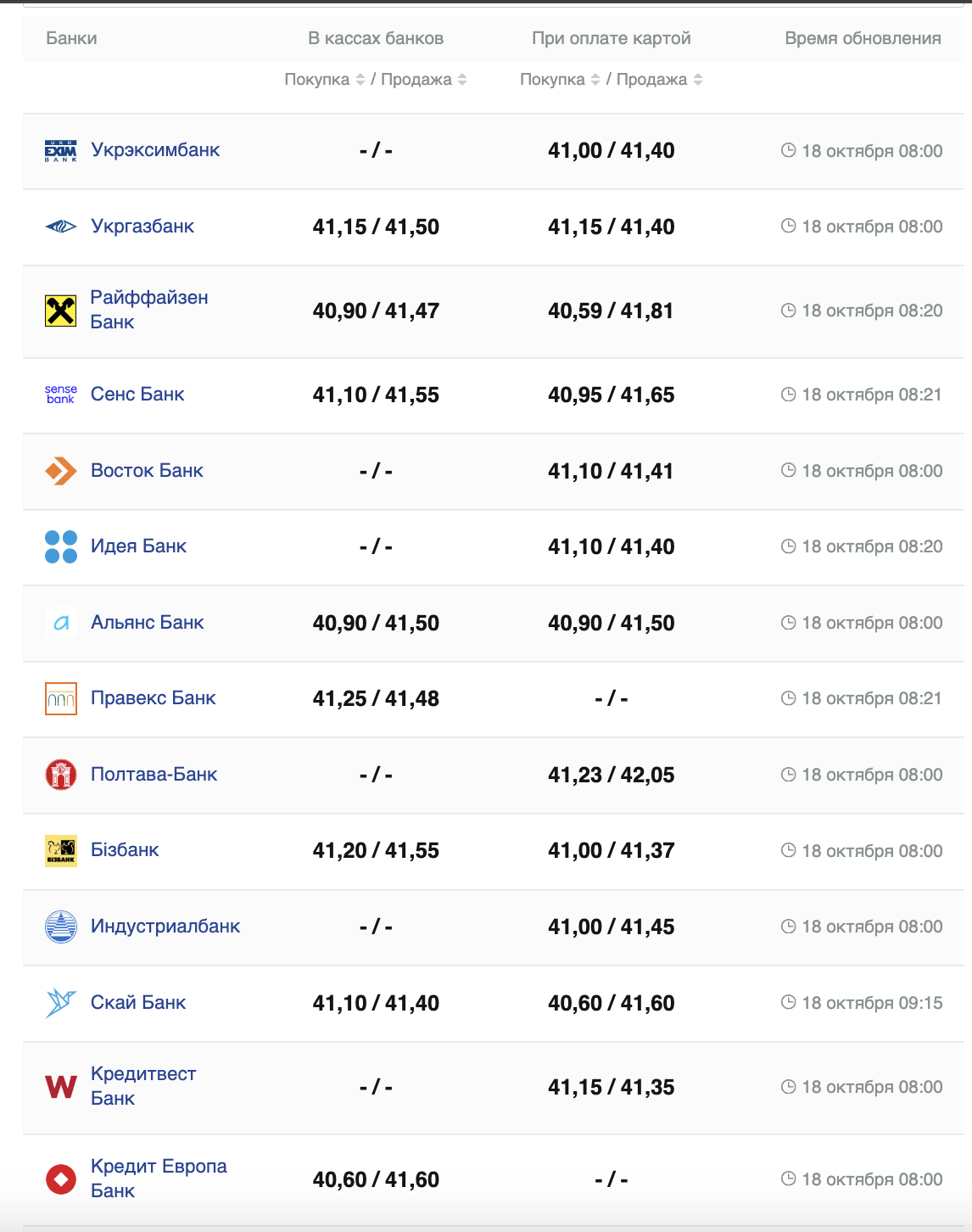Open the Индустриалбанк link

click(x=165, y=927)
